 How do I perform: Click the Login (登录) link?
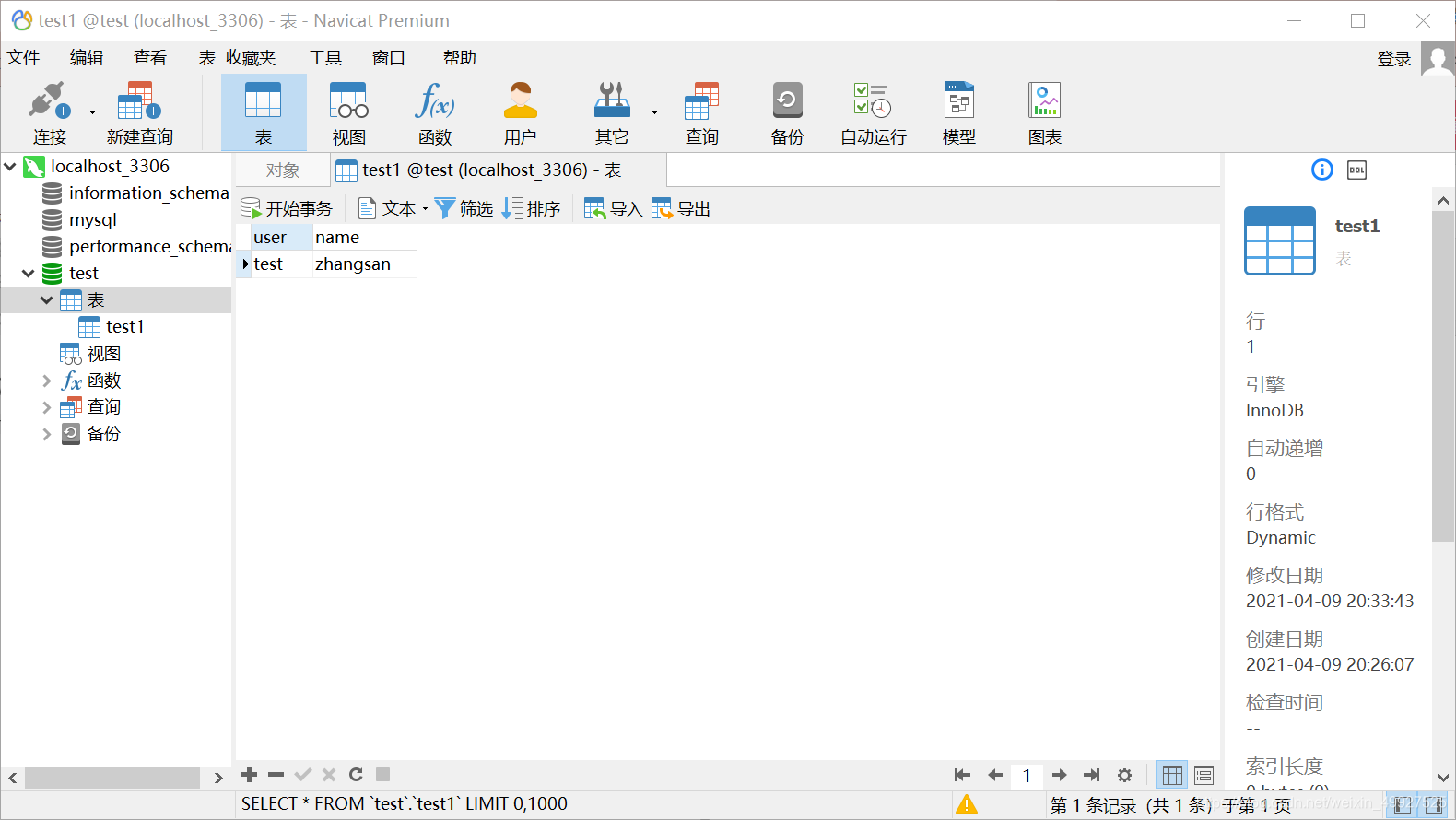click(1394, 59)
